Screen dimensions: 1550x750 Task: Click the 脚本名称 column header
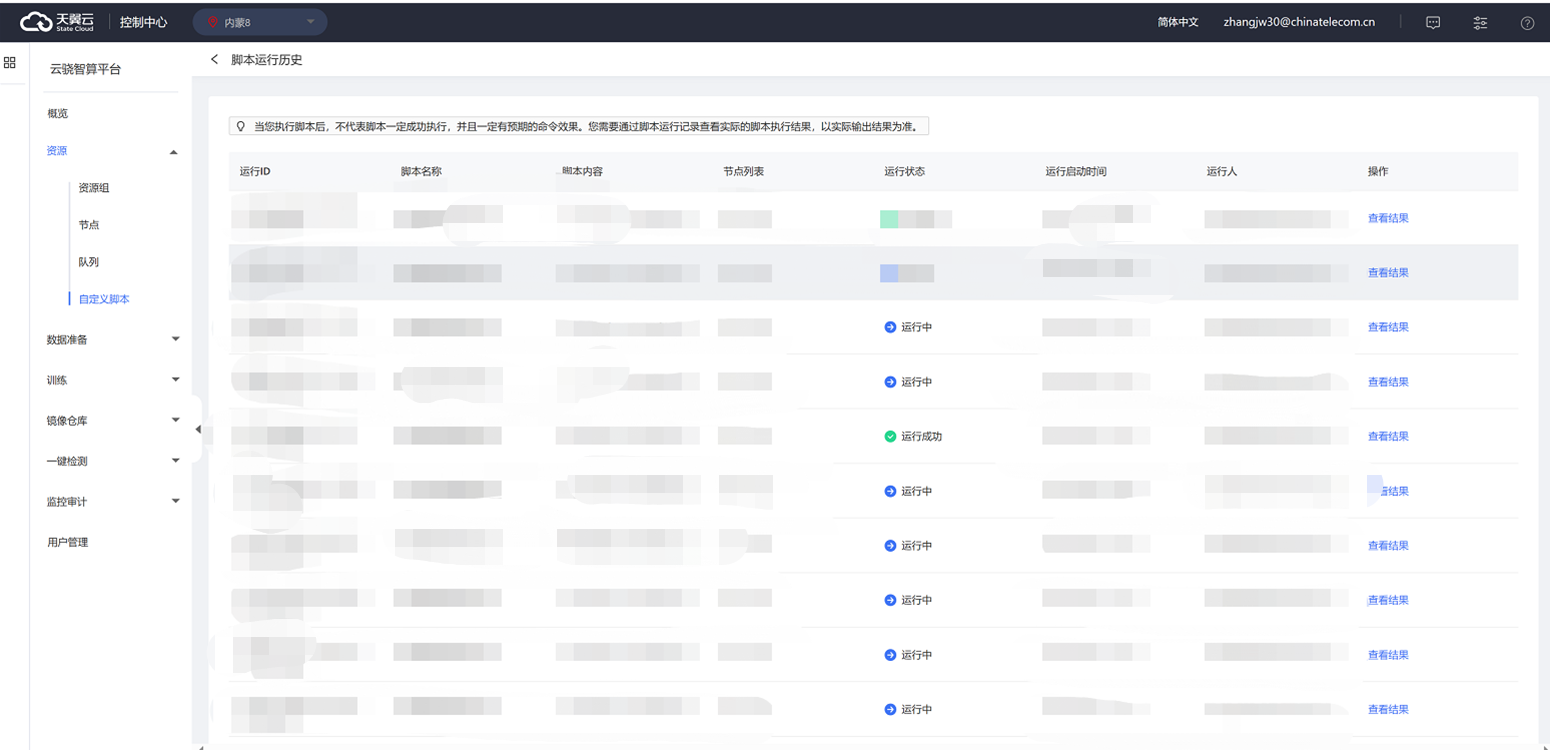point(421,171)
